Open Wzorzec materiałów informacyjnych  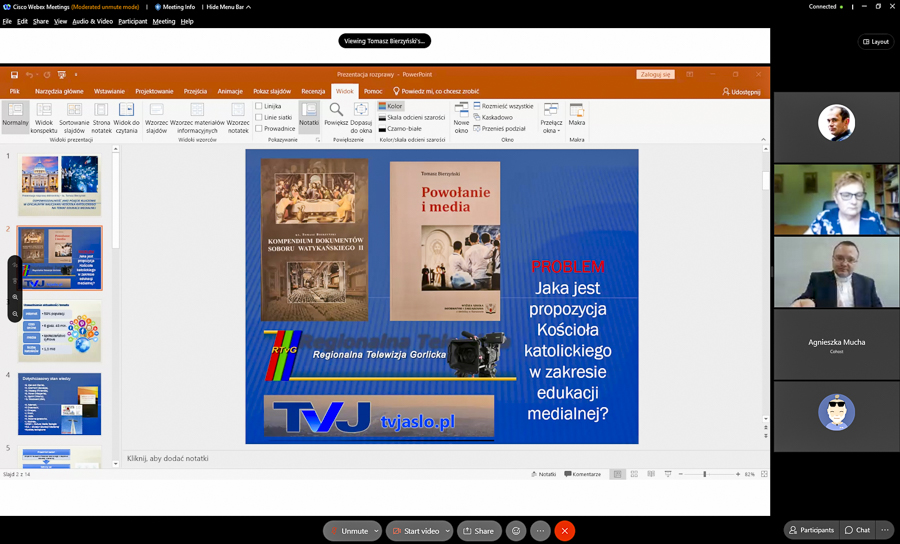click(x=197, y=116)
